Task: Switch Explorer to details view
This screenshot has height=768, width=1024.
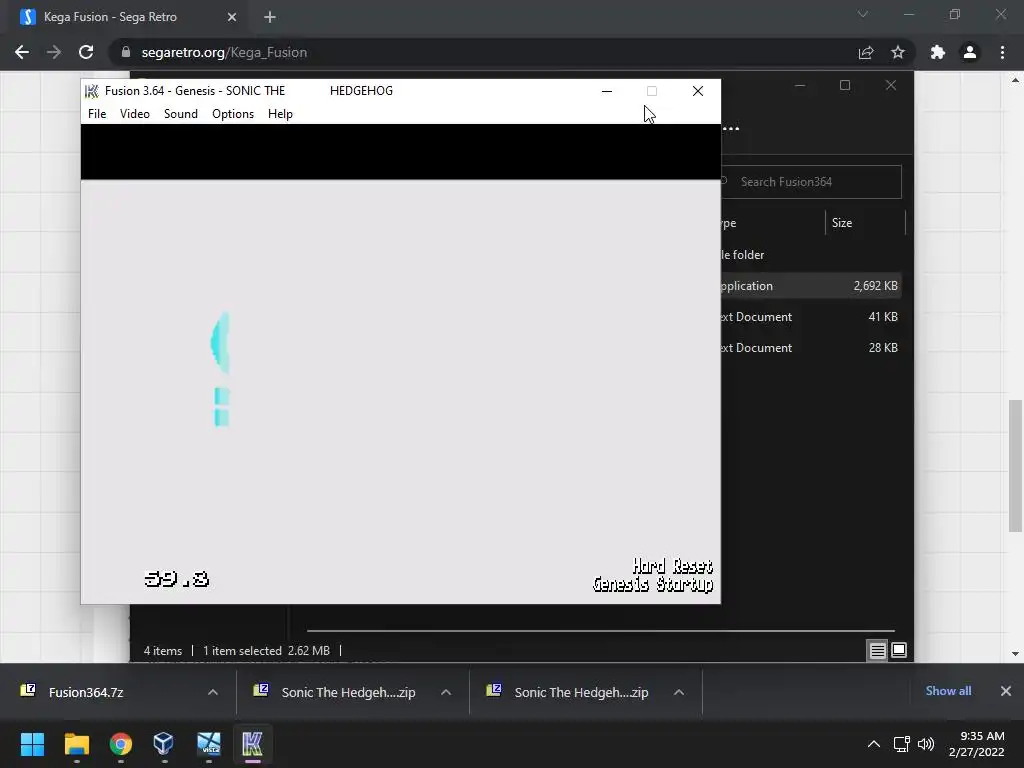Action: pyautogui.click(x=877, y=650)
